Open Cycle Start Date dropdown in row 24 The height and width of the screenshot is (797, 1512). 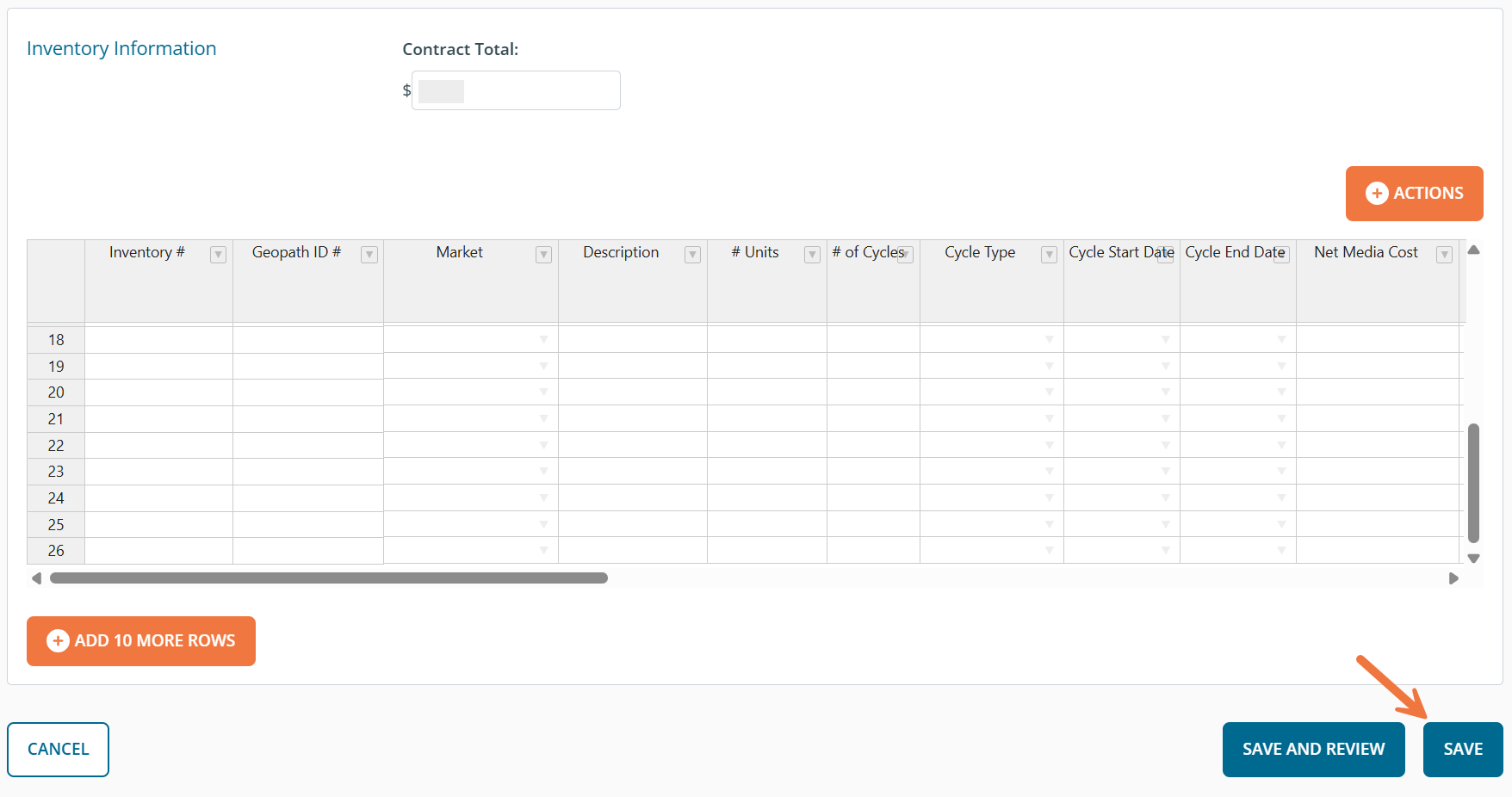pyautogui.click(x=1165, y=498)
